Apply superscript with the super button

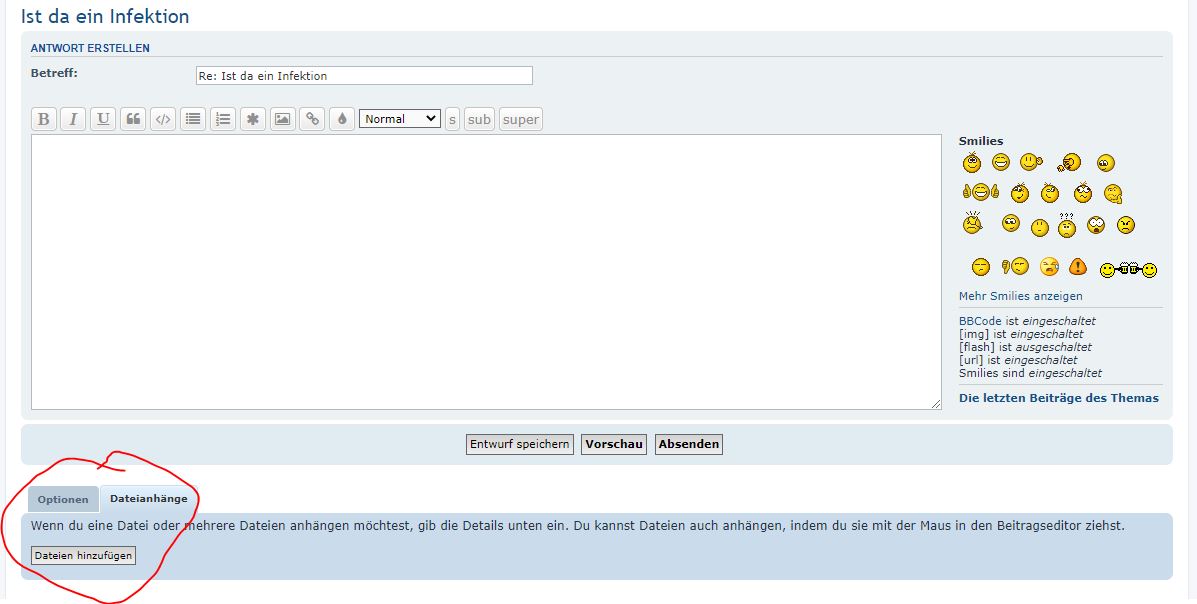click(520, 119)
